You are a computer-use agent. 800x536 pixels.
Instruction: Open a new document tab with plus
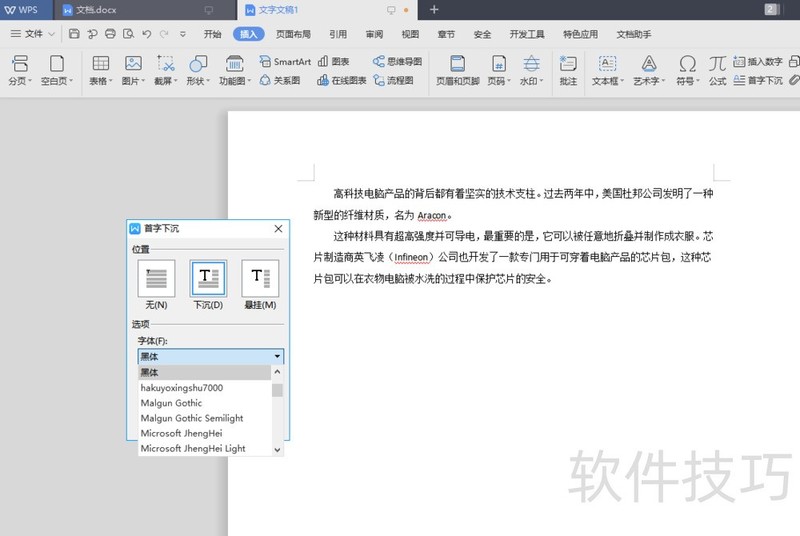coord(434,10)
